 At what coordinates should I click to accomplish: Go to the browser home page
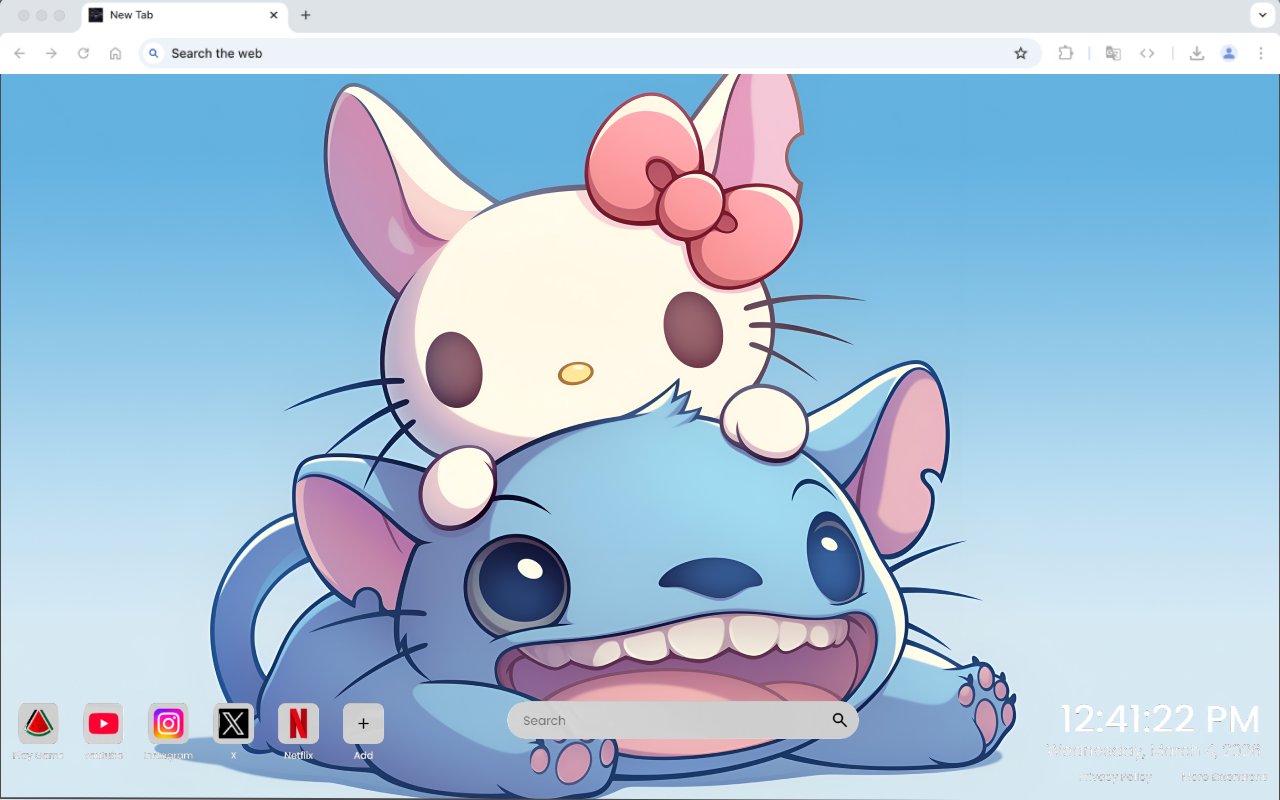click(x=116, y=53)
